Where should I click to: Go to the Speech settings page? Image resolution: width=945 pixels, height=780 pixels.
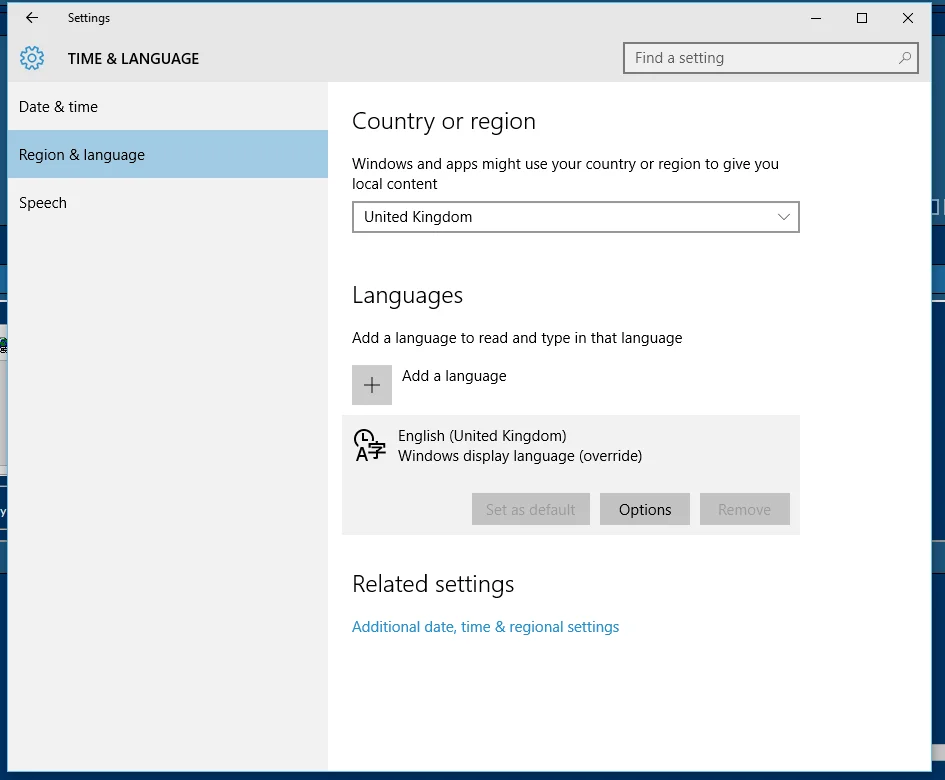(x=168, y=203)
